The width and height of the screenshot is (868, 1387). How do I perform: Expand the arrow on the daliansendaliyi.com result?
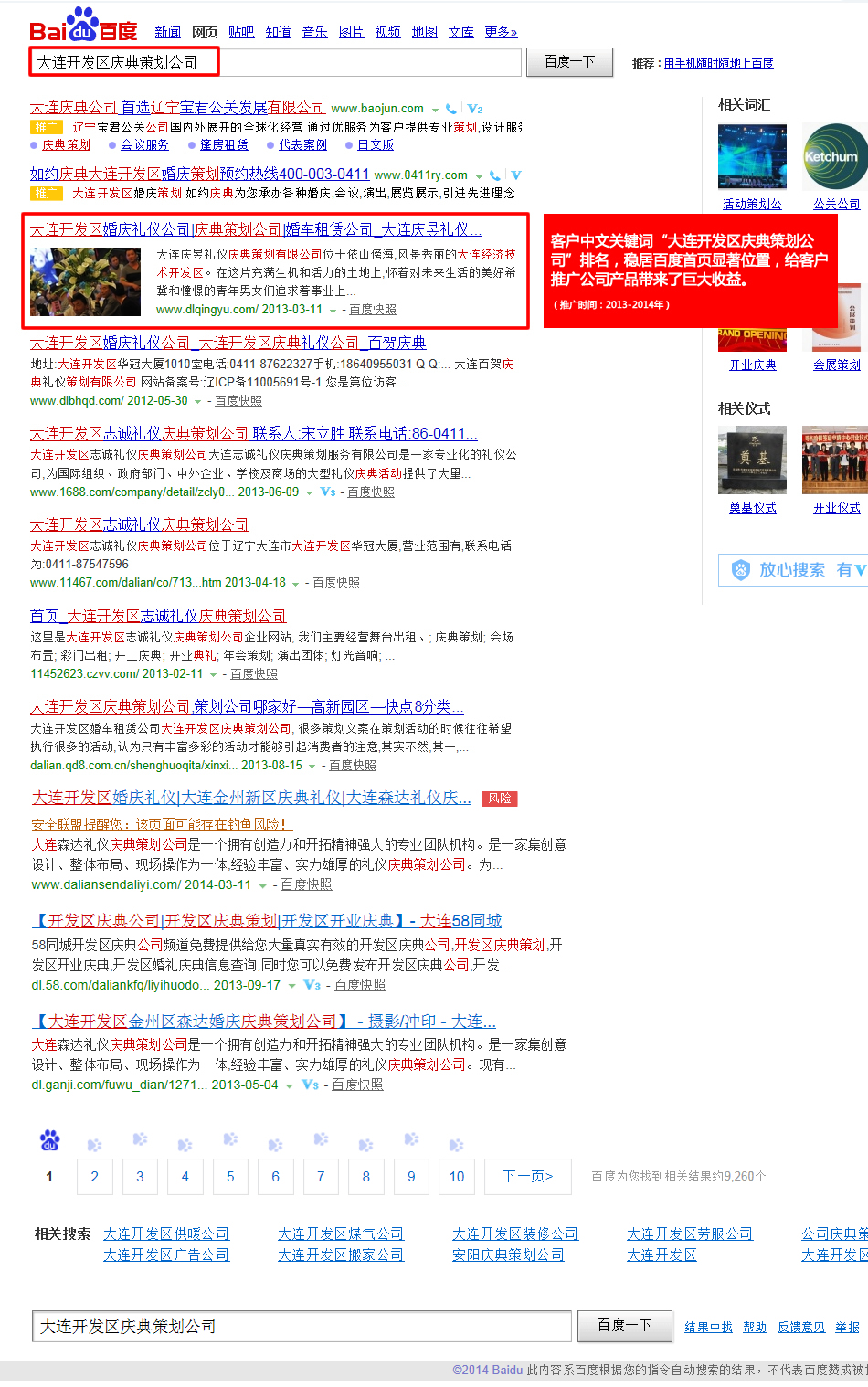[x=263, y=885]
